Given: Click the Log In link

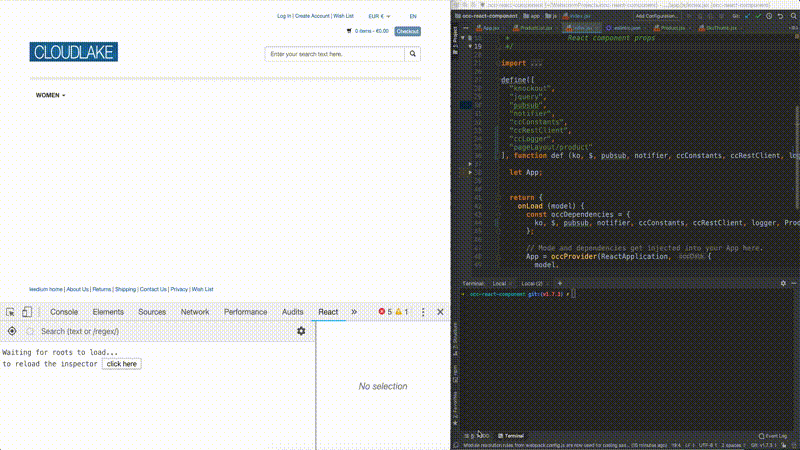Looking at the screenshot, I should click(284, 16).
